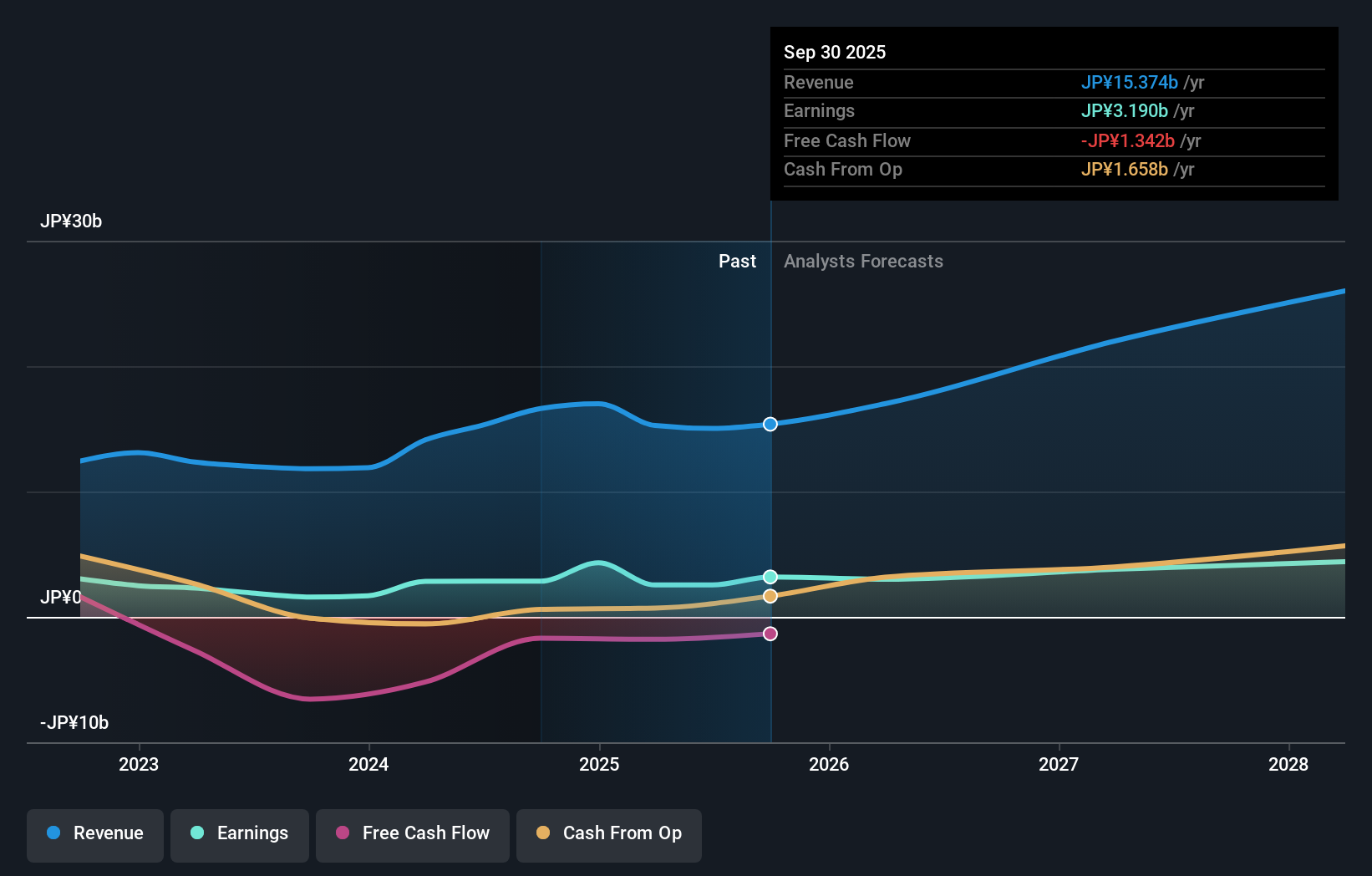Toggle the Earnings series visibility
This screenshot has height=876, width=1372.
pos(240,833)
